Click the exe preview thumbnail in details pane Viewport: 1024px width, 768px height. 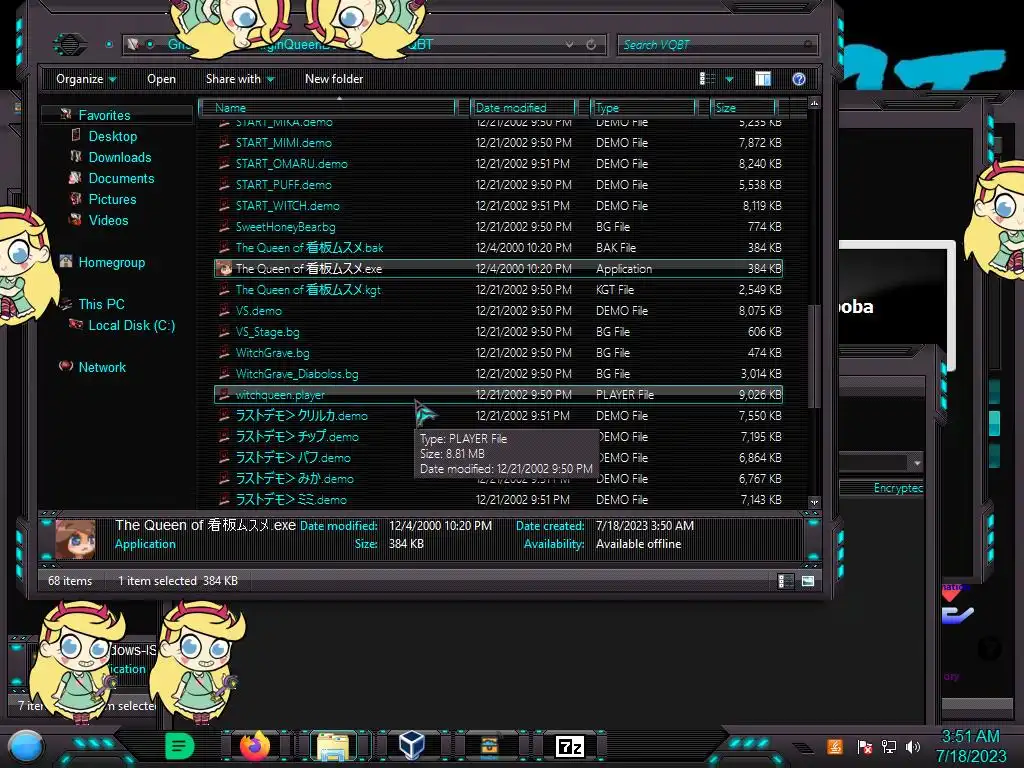(x=75, y=539)
